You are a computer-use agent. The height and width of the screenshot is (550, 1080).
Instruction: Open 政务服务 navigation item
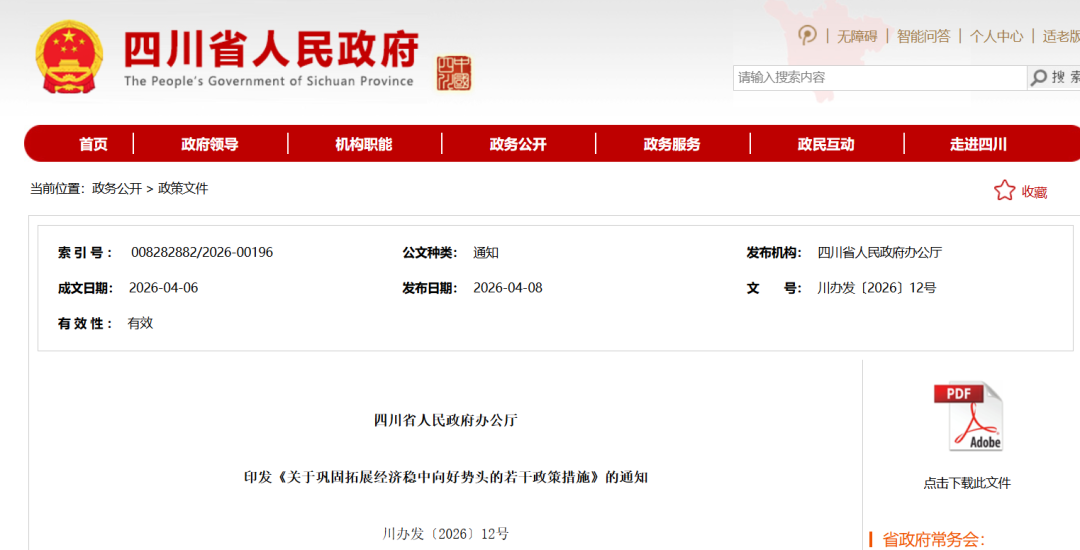pyautogui.click(x=672, y=144)
